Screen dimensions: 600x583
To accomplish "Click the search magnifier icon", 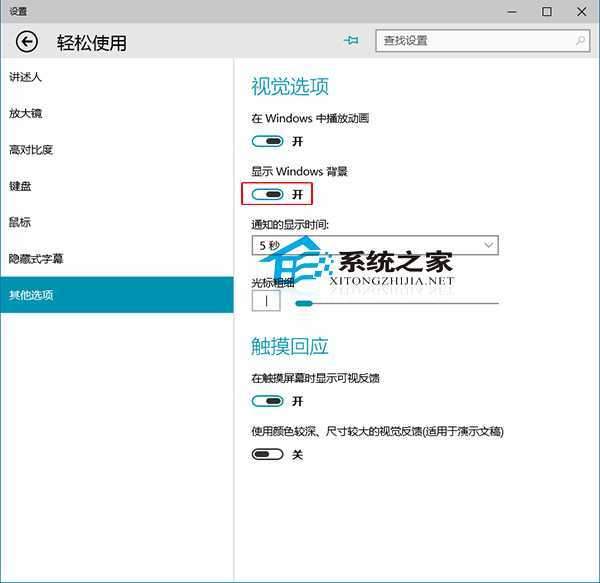I will (580, 40).
